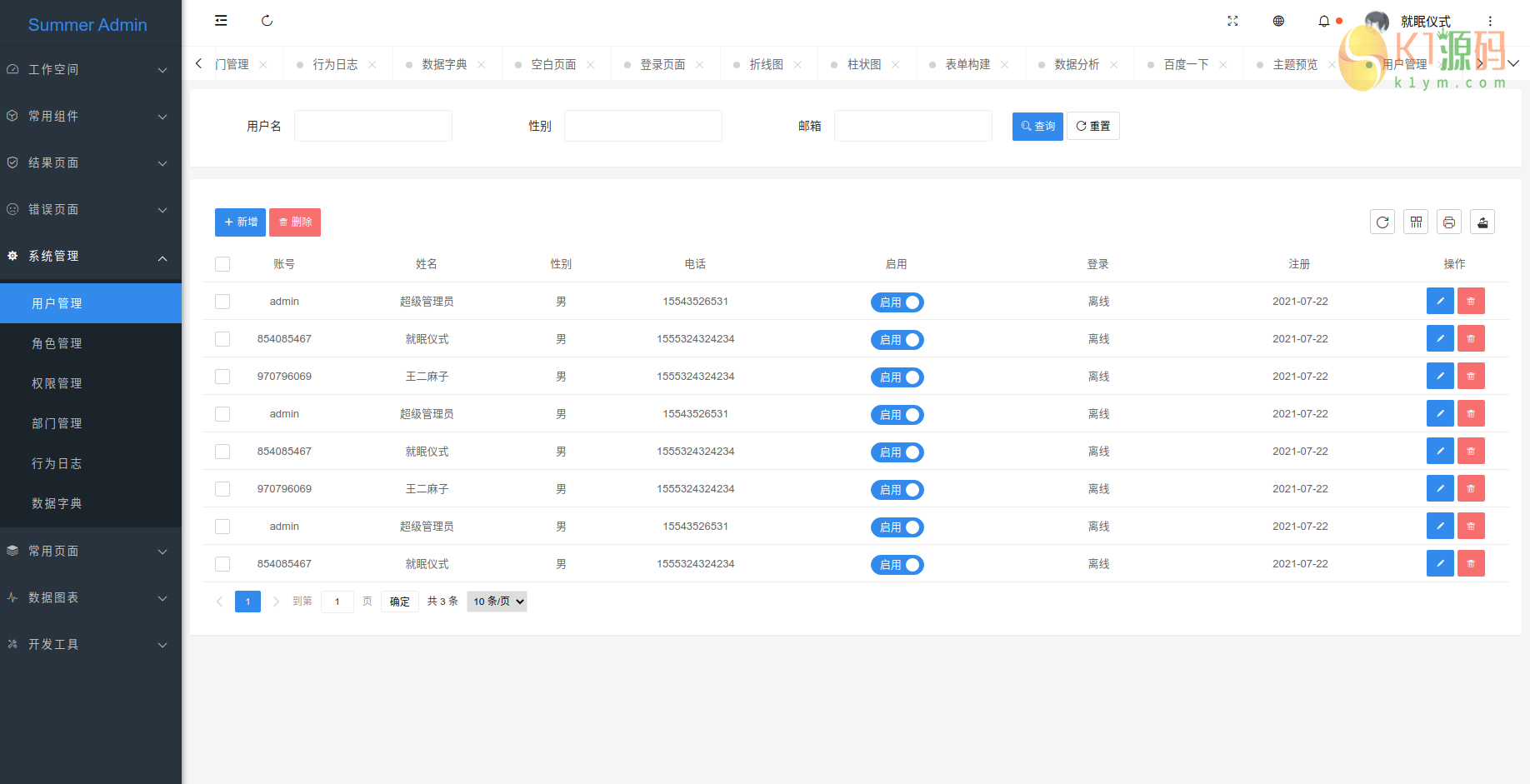1530x784 pixels.
Task: Toggle the 启用 switch for 王二麻子 first row
Action: pyautogui.click(x=897, y=377)
